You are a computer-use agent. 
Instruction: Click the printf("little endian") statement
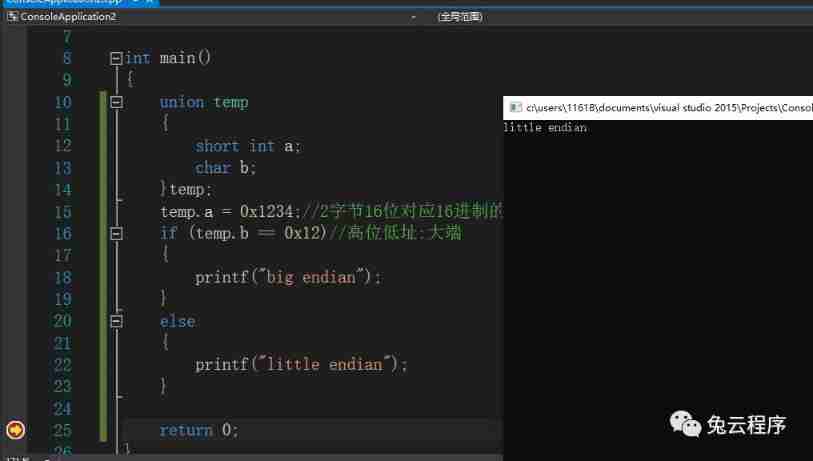(x=301, y=365)
